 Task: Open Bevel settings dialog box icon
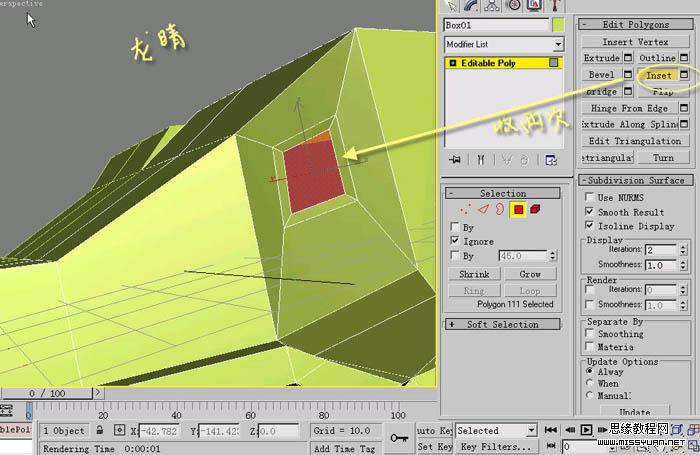[x=628, y=75]
